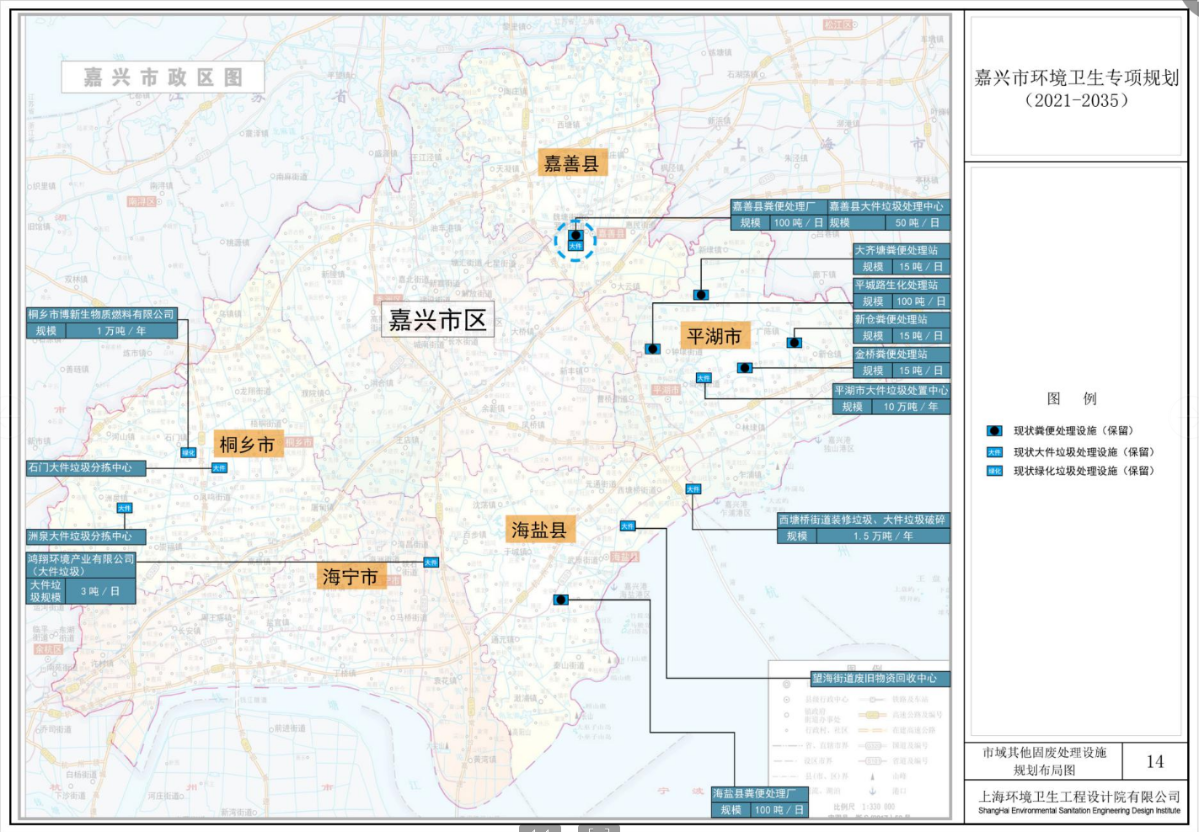The width and height of the screenshot is (1199, 832).
Task: Click the 平湖市大件垃圾处置中心 callout label
Action: click(892, 390)
